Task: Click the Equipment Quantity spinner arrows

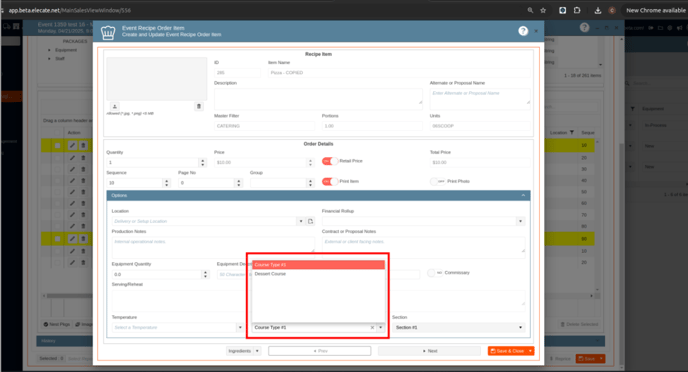Action: pos(205,275)
